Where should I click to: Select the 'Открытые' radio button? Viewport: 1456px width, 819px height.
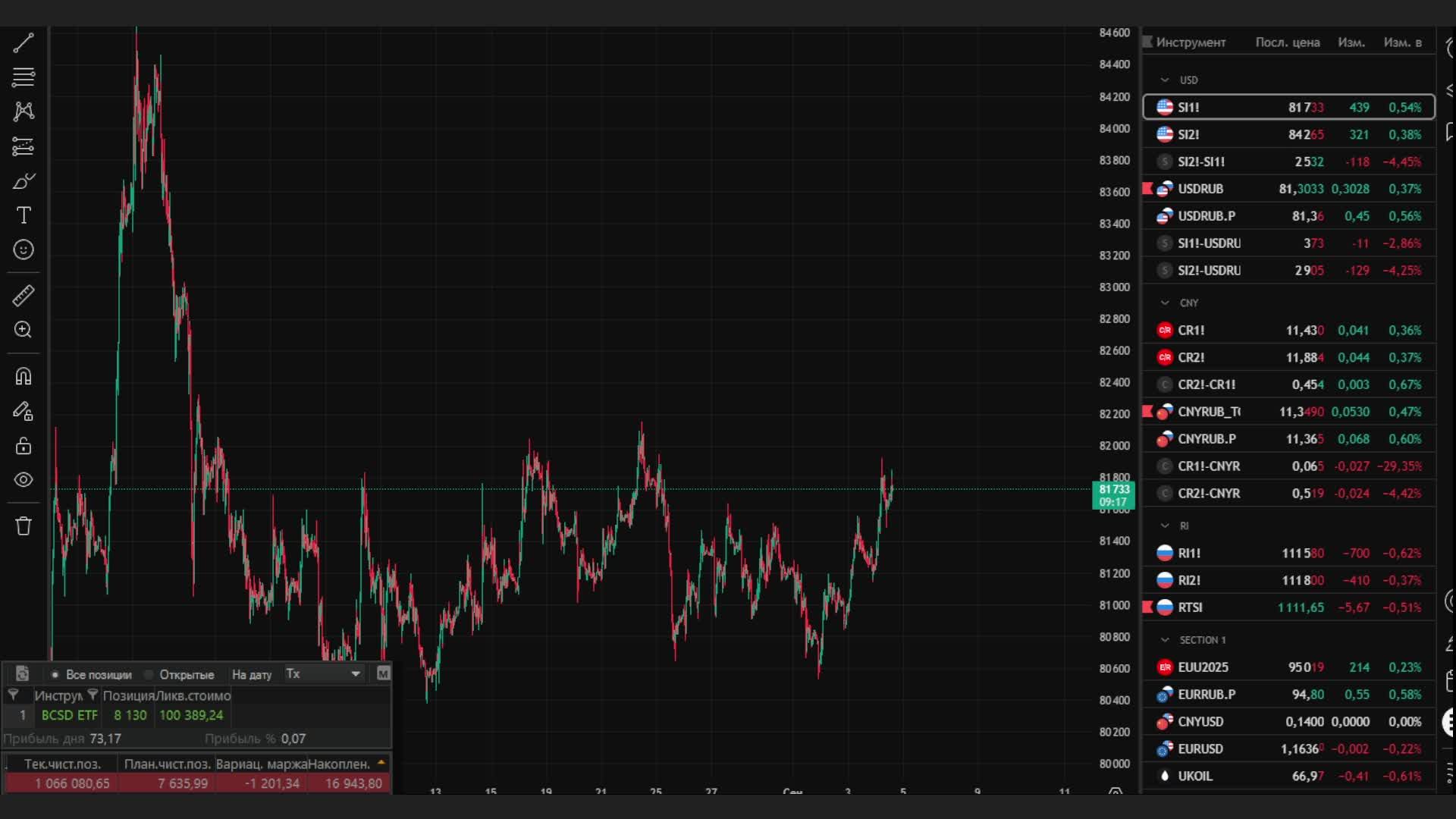pos(149,674)
